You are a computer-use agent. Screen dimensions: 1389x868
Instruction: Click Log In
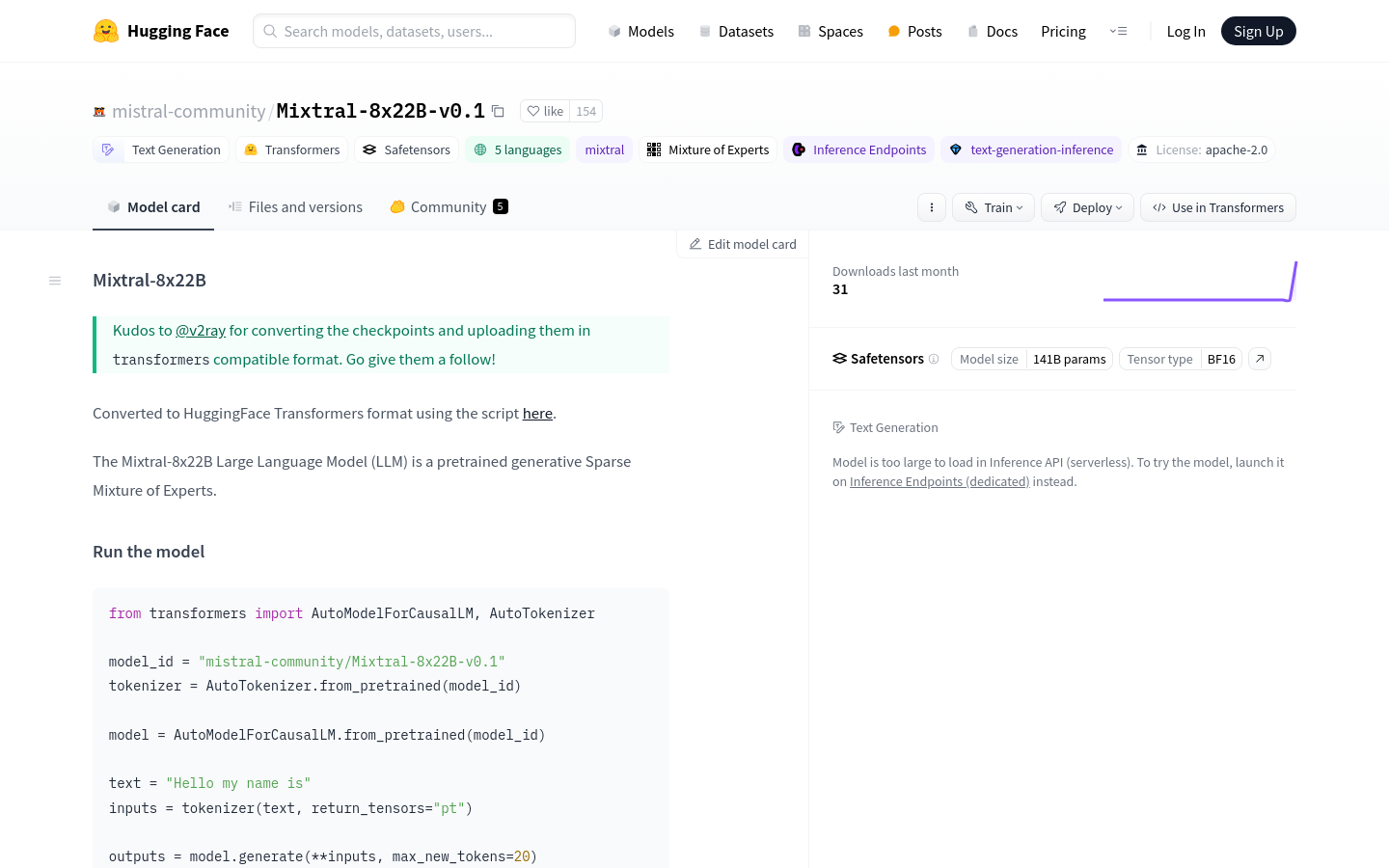coord(1185,31)
